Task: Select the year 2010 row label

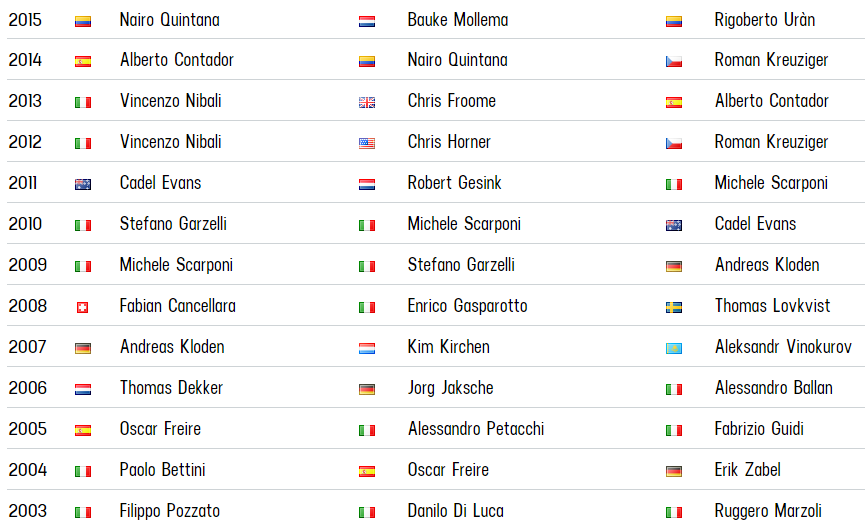Action: pos(25,224)
